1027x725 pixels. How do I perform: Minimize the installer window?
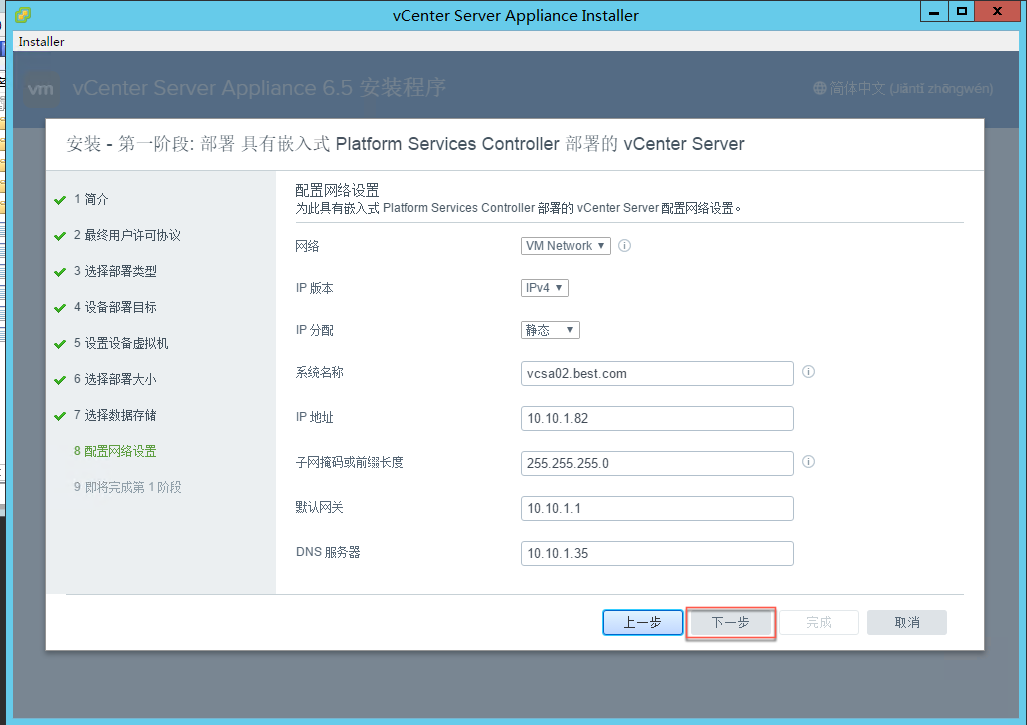[x=933, y=12]
